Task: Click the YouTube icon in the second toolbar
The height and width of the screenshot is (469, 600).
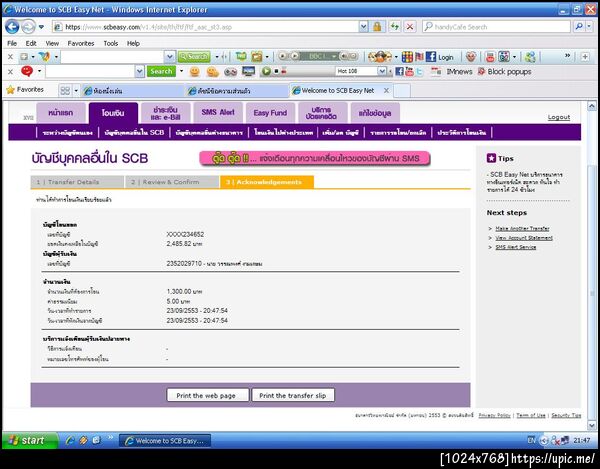Action: 409,71
